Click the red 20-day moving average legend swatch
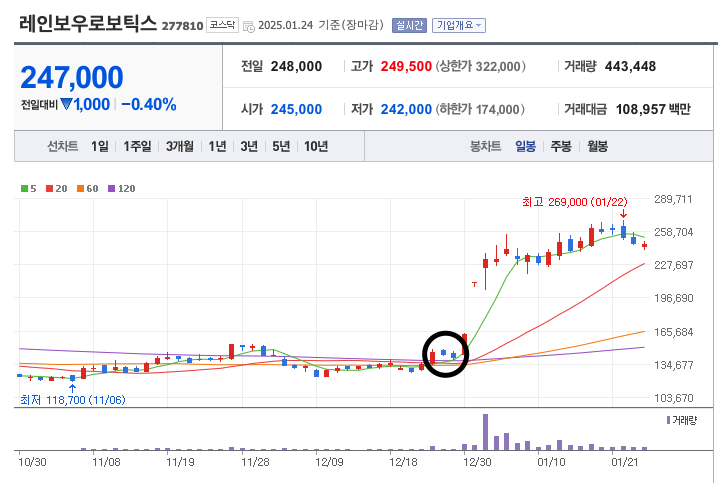The width and height of the screenshot is (718, 483). pyautogui.click(x=49, y=189)
